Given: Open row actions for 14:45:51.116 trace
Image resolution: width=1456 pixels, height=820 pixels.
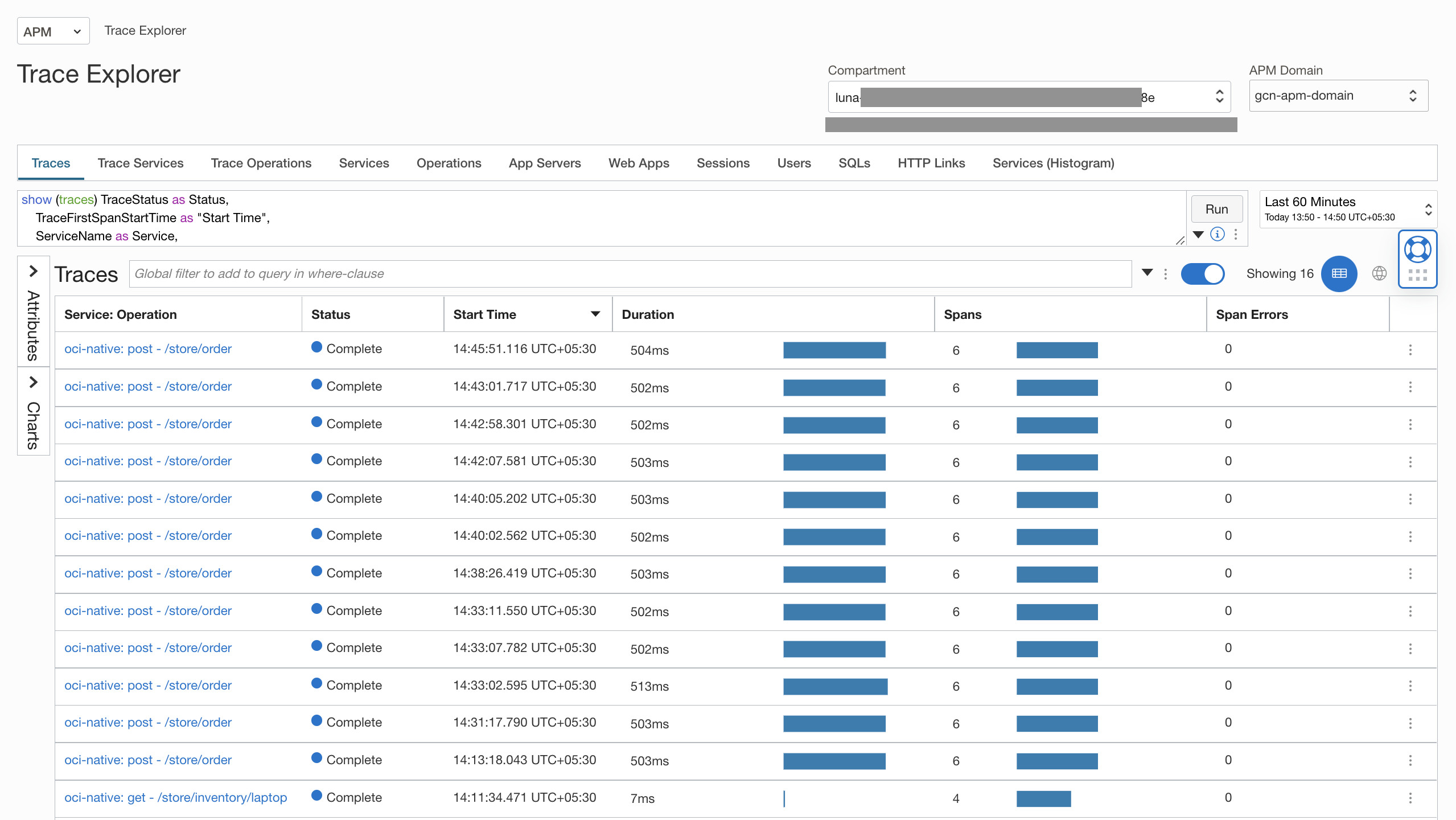Looking at the screenshot, I should (1410, 350).
